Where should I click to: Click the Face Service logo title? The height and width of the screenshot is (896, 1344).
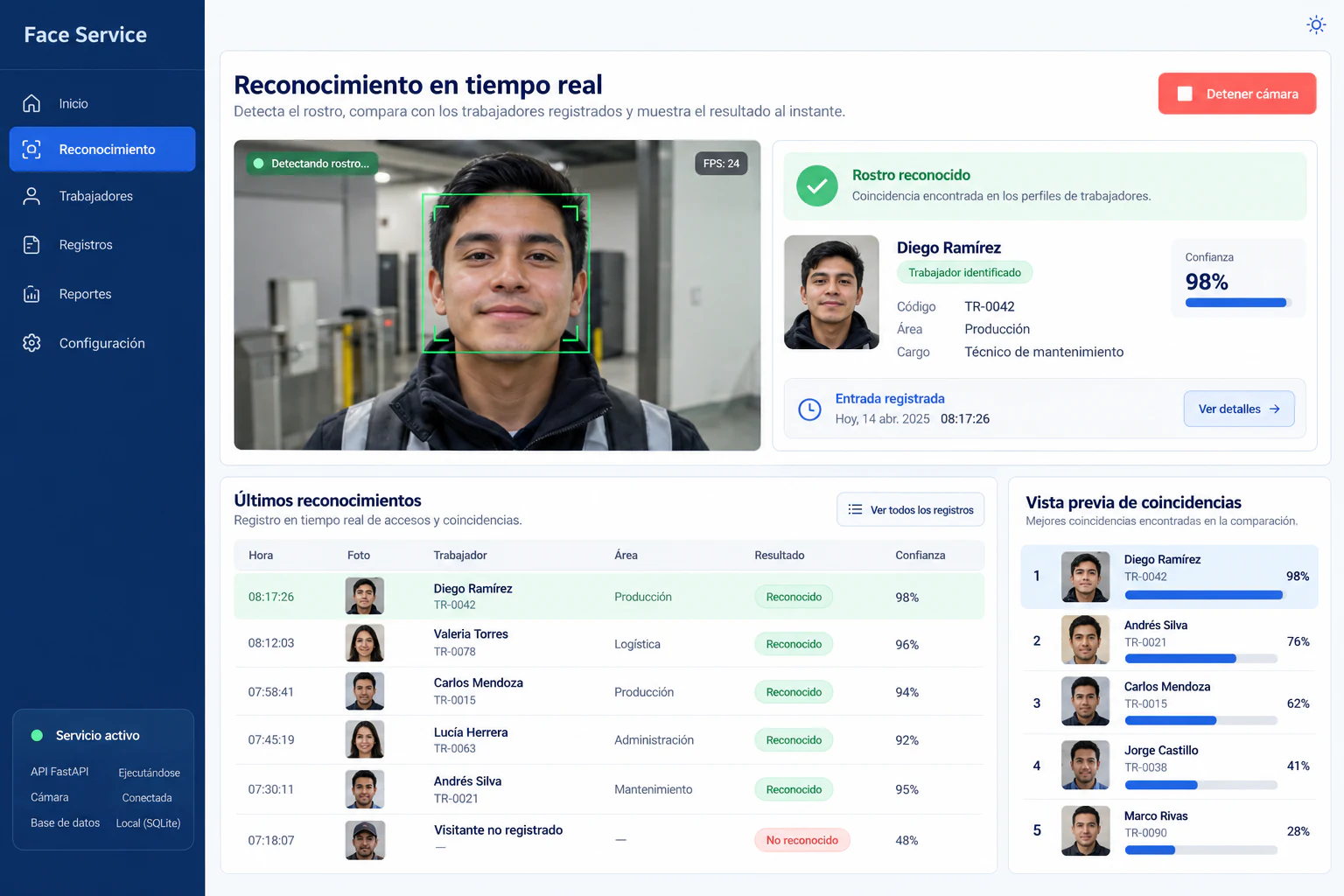(86, 35)
